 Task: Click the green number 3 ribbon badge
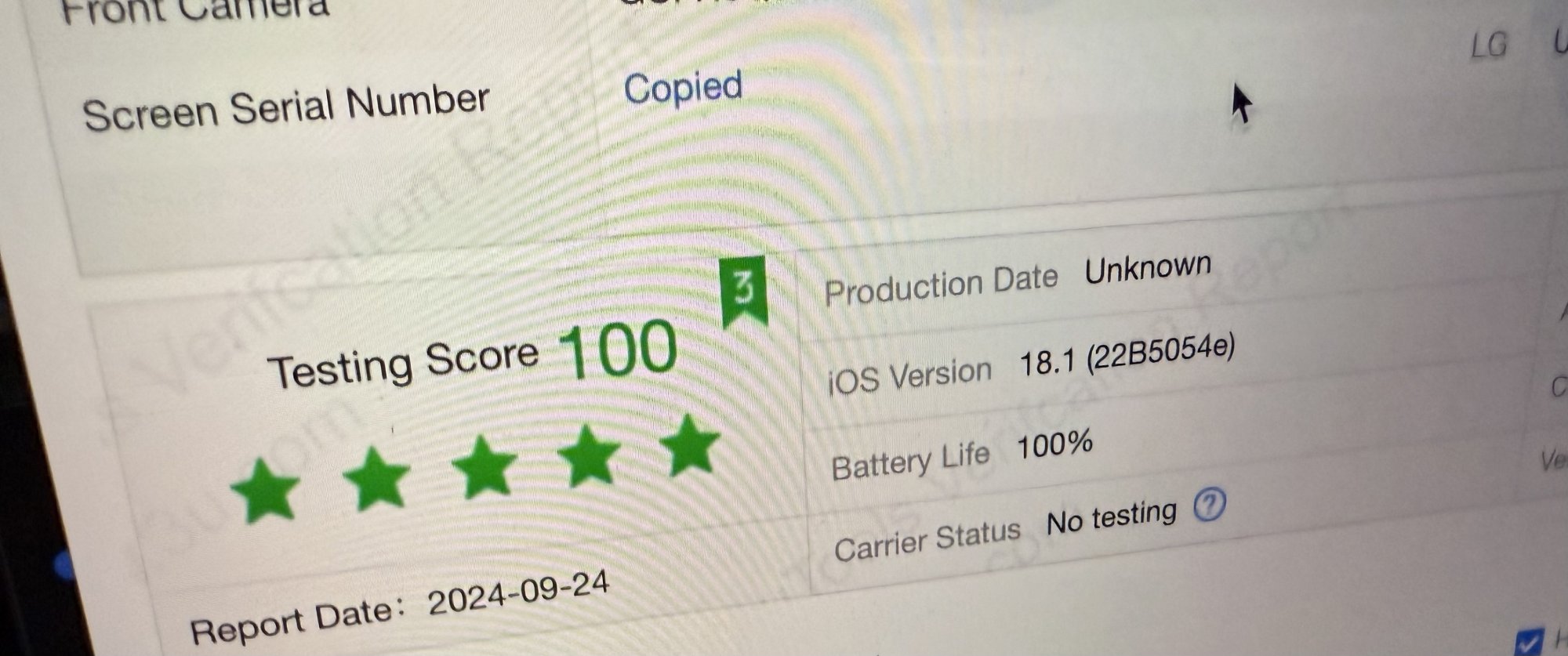click(x=743, y=292)
